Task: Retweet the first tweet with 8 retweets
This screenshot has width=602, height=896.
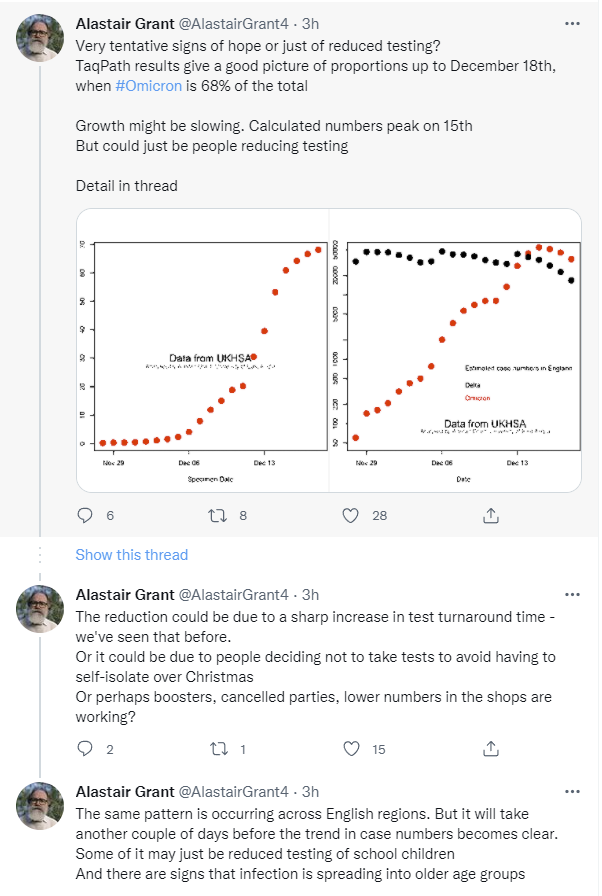Action: (x=217, y=516)
